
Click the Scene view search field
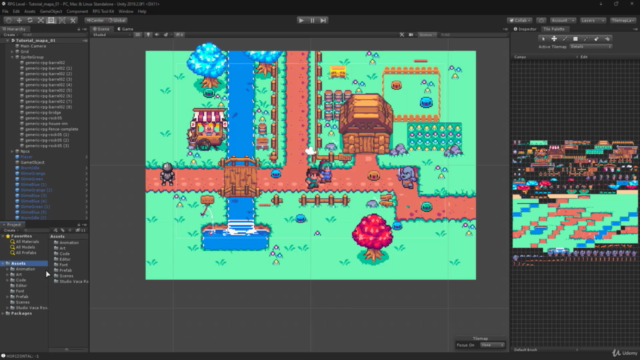[473, 35]
